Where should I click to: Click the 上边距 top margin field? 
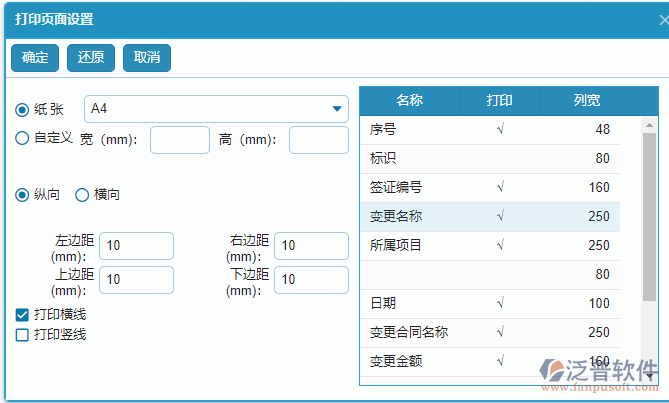coord(136,280)
